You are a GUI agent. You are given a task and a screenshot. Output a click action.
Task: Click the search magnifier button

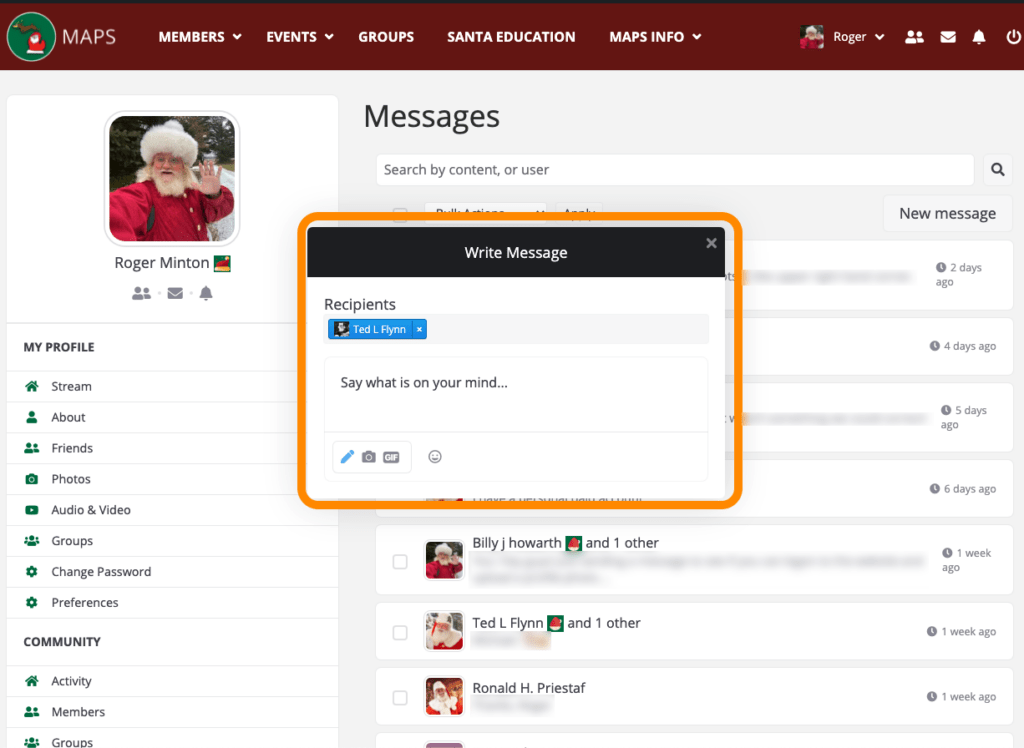pos(997,170)
